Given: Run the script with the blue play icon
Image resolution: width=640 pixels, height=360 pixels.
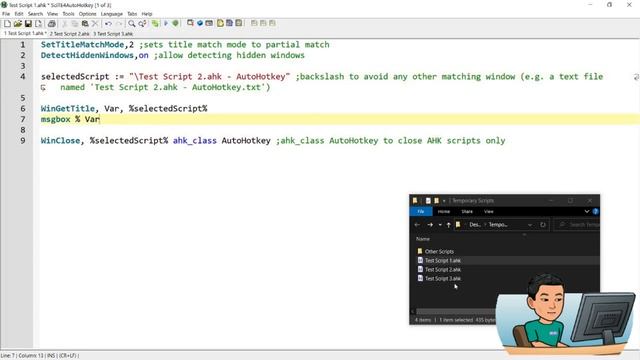Looking at the screenshot, I should pos(166,24).
